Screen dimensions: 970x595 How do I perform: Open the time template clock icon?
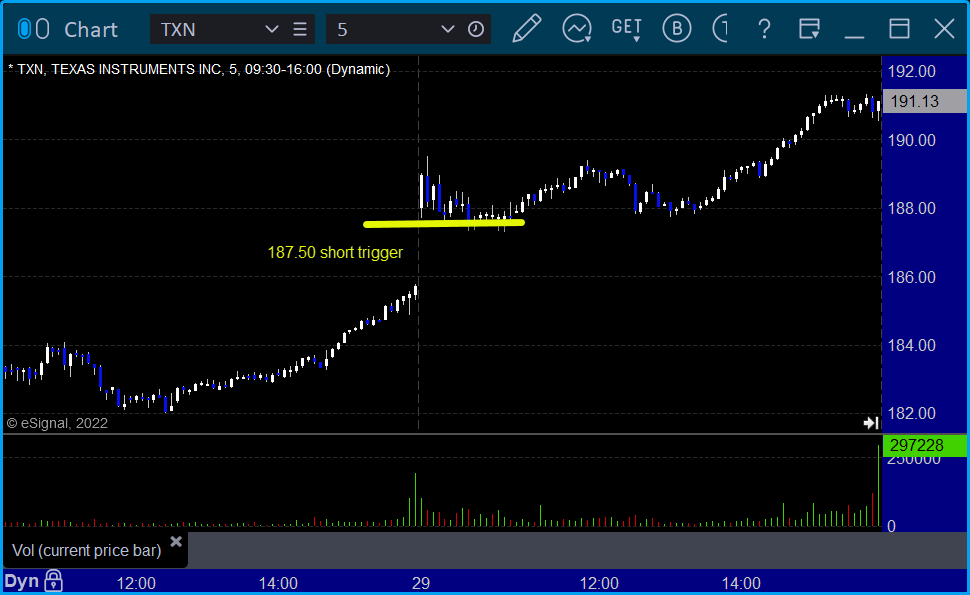pyautogui.click(x=476, y=29)
